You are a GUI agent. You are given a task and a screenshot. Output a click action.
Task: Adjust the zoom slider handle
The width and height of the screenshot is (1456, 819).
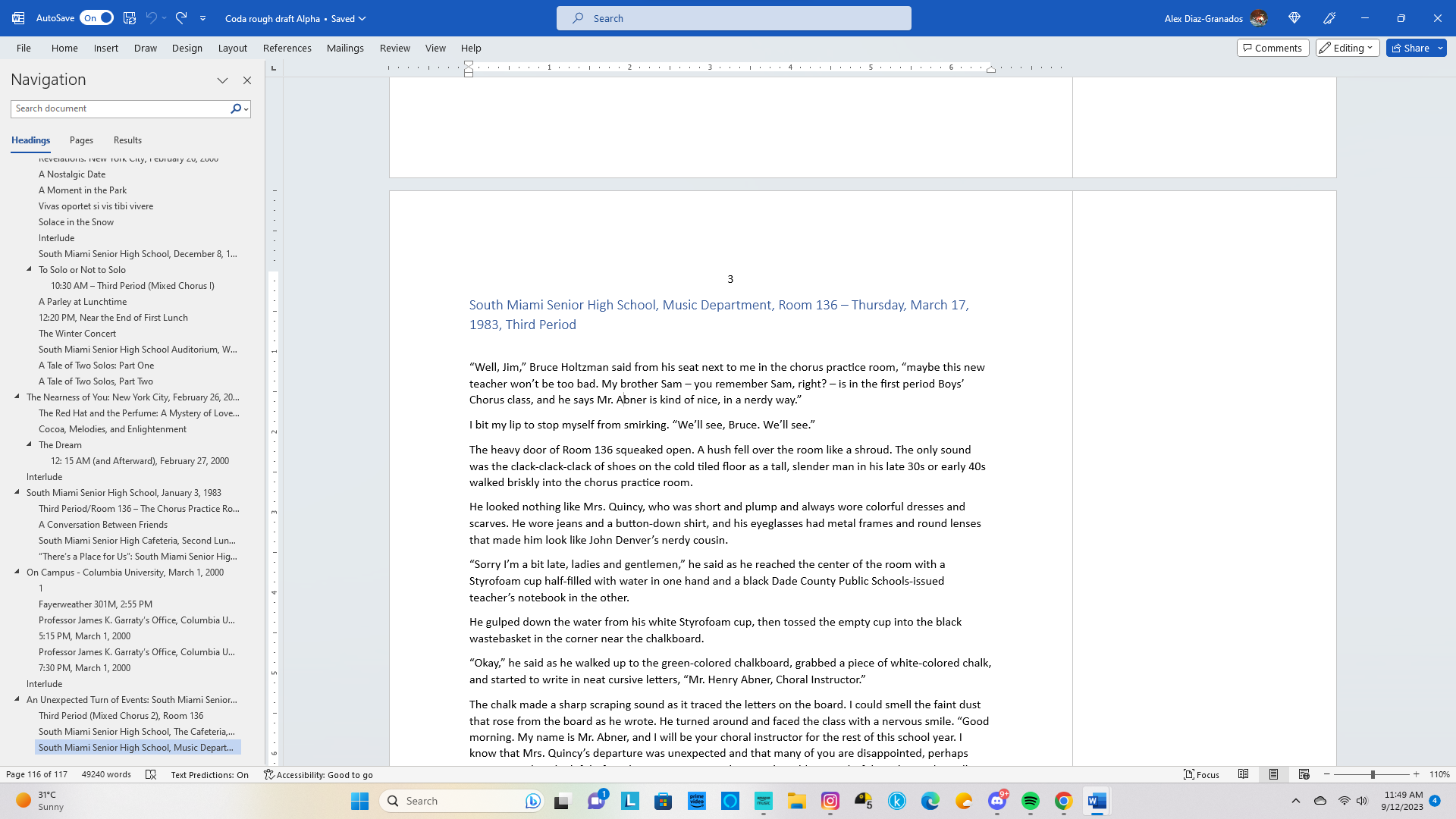pyautogui.click(x=1373, y=774)
